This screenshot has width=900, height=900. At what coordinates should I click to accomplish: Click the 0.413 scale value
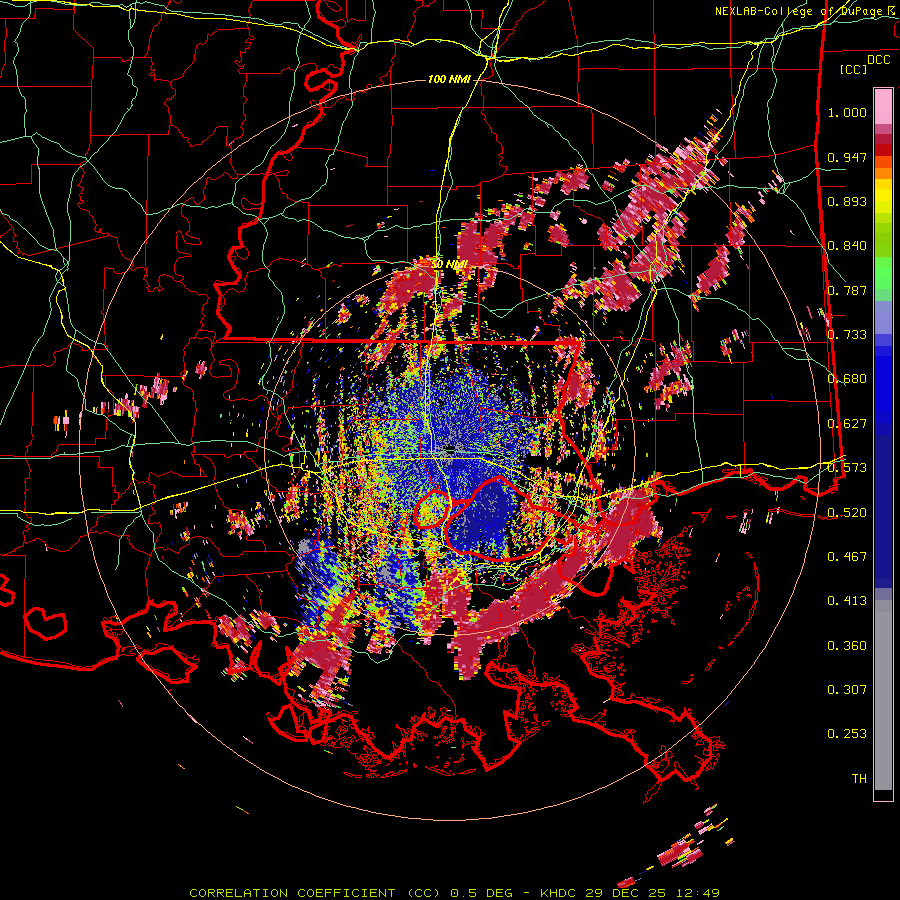pos(847,601)
